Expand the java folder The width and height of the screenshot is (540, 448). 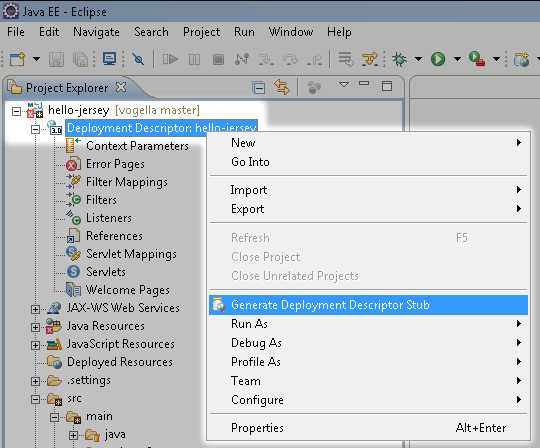pos(73,435)
